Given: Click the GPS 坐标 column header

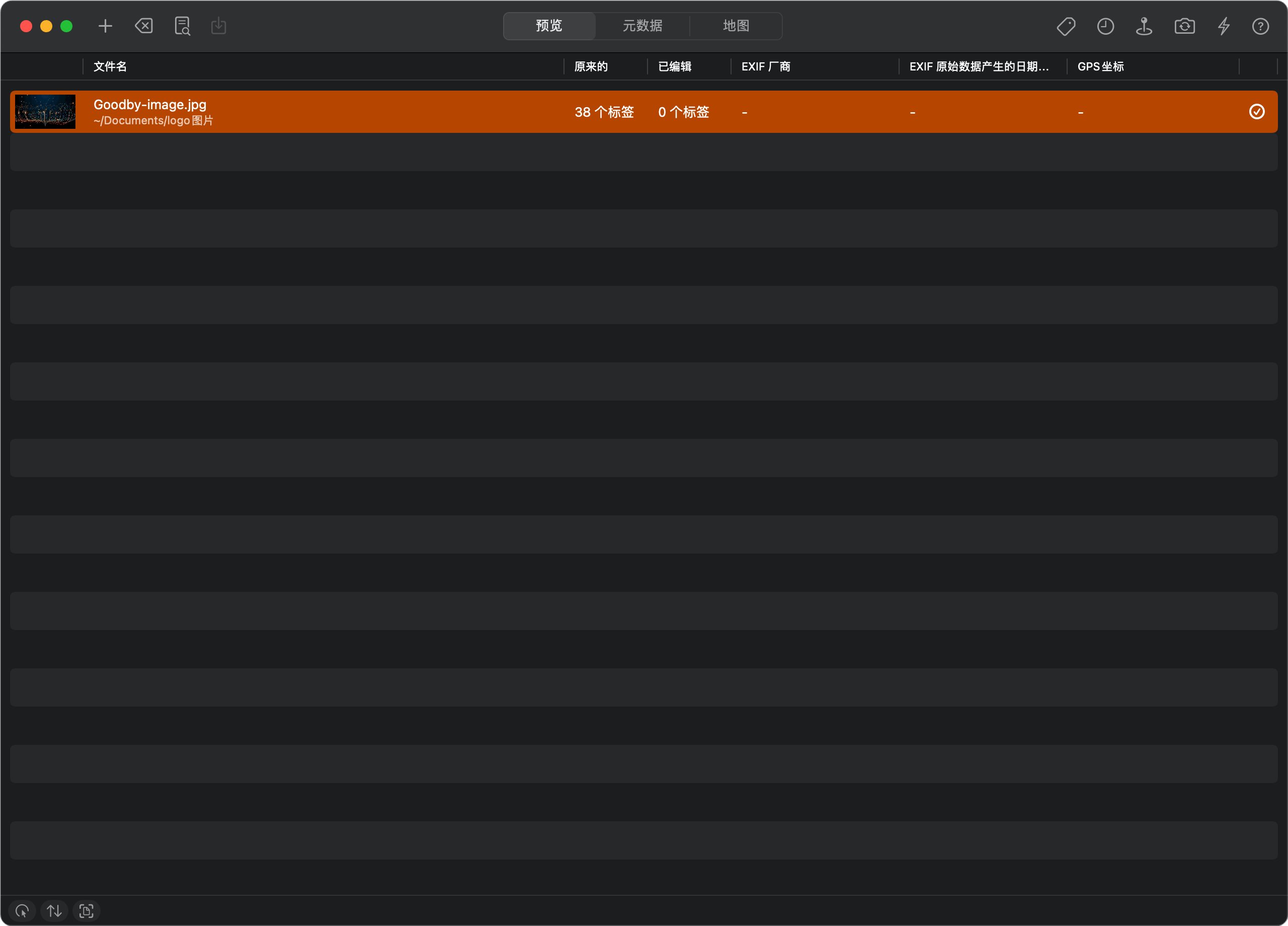Looking at the screenshot, I should [x=1101, y=66].
